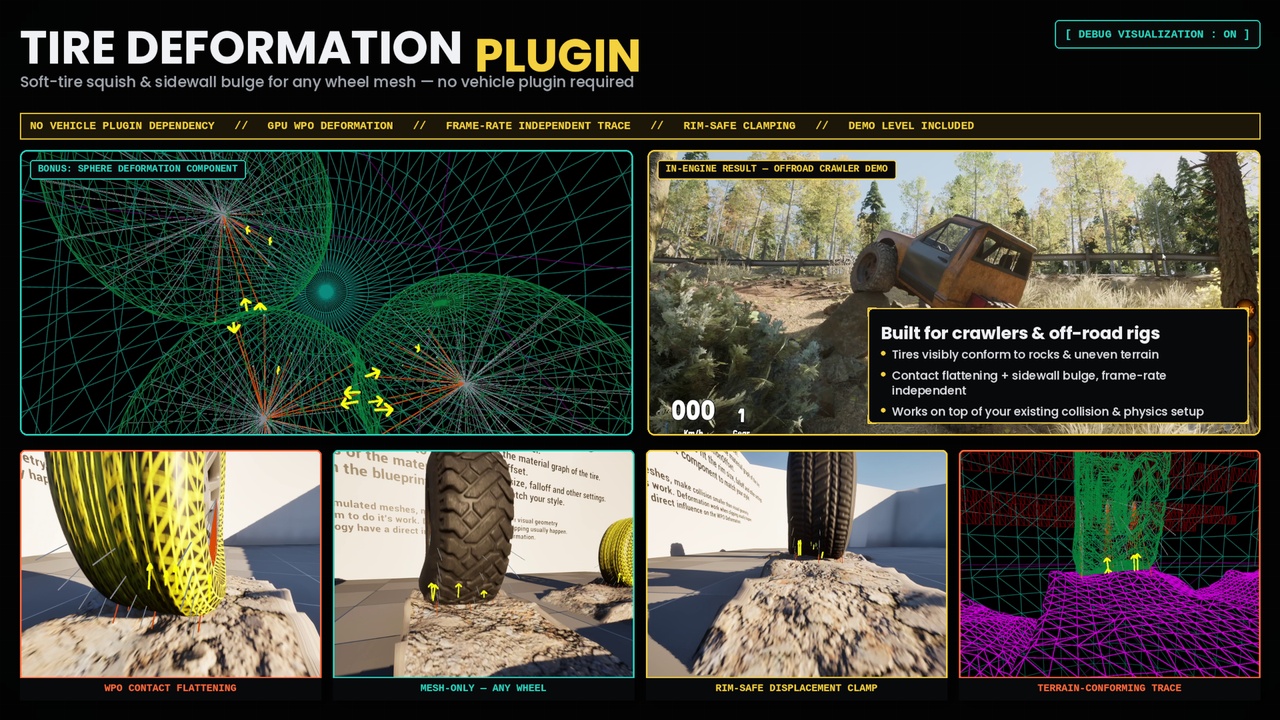The width and height of the screenshot is (1280, 720).
Task: Open the mesh-only any wheel thumbnail
Action: (484, 564)
